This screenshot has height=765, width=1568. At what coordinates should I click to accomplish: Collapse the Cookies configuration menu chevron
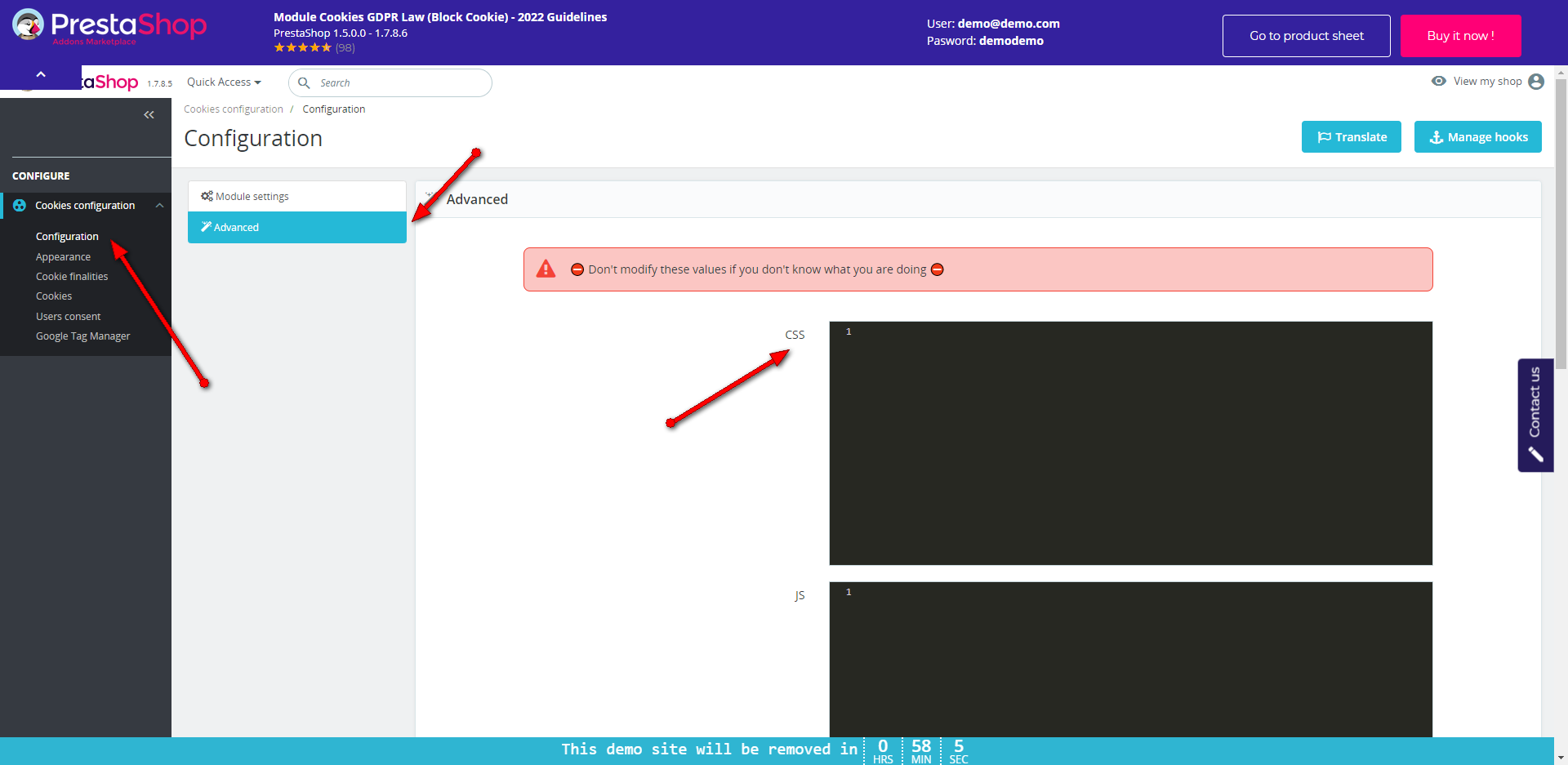(159, 206)
